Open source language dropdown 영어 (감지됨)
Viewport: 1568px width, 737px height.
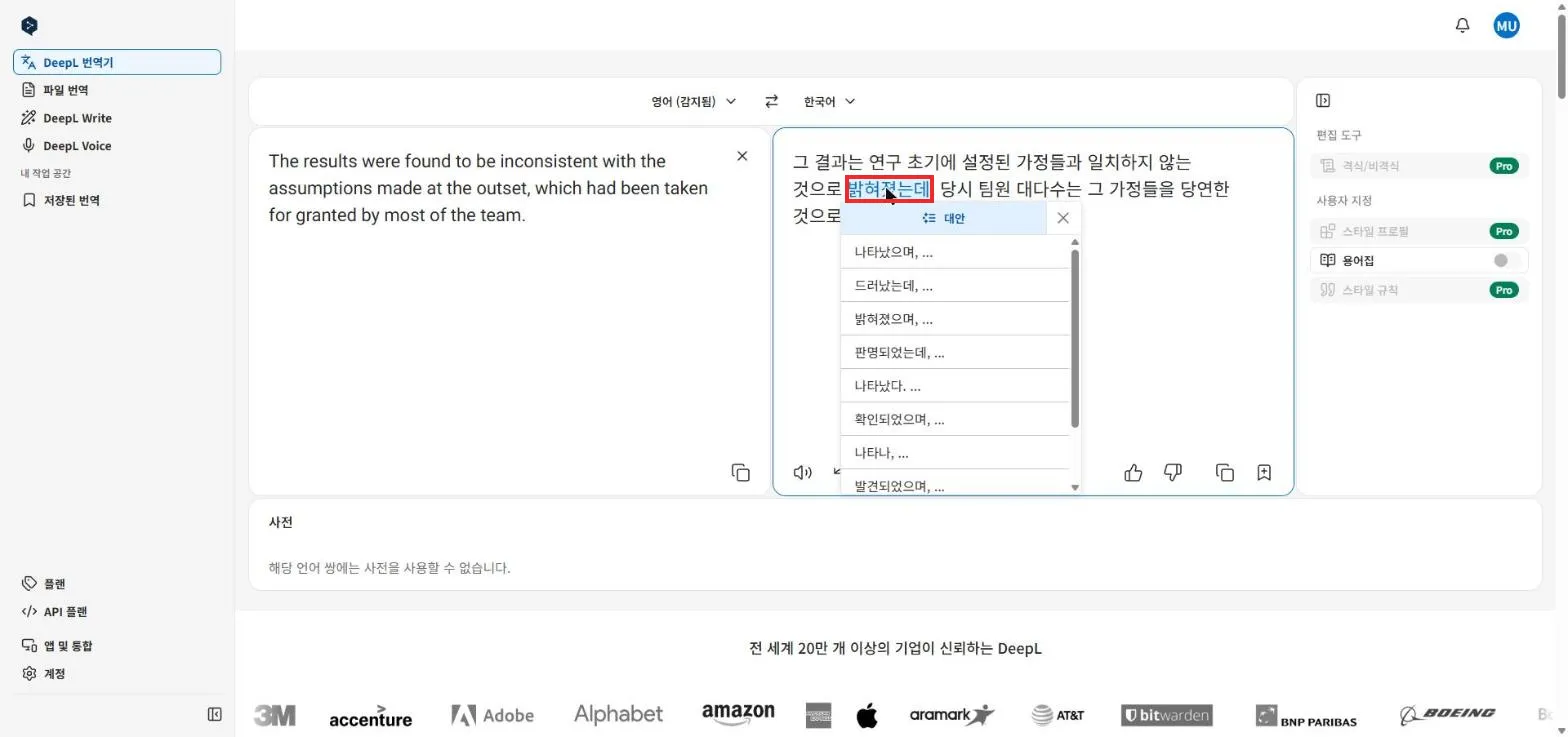point(694,101)
